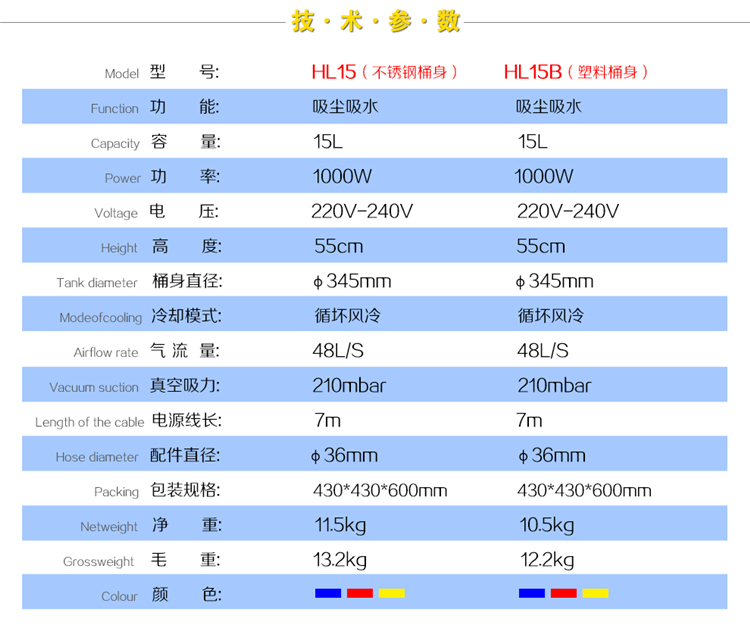Click the red swatch under HL15 column

[x=360, y=593]
